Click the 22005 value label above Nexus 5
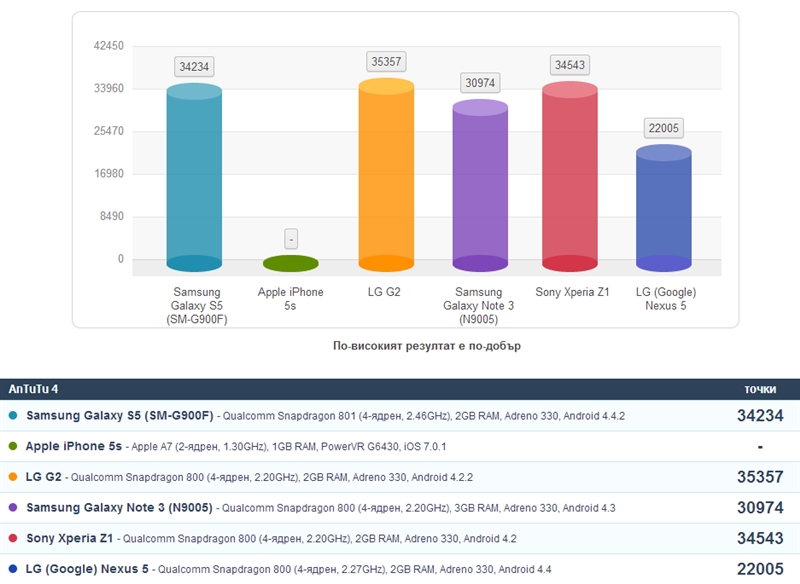The image size is (800, 584). tap(664, 127)
